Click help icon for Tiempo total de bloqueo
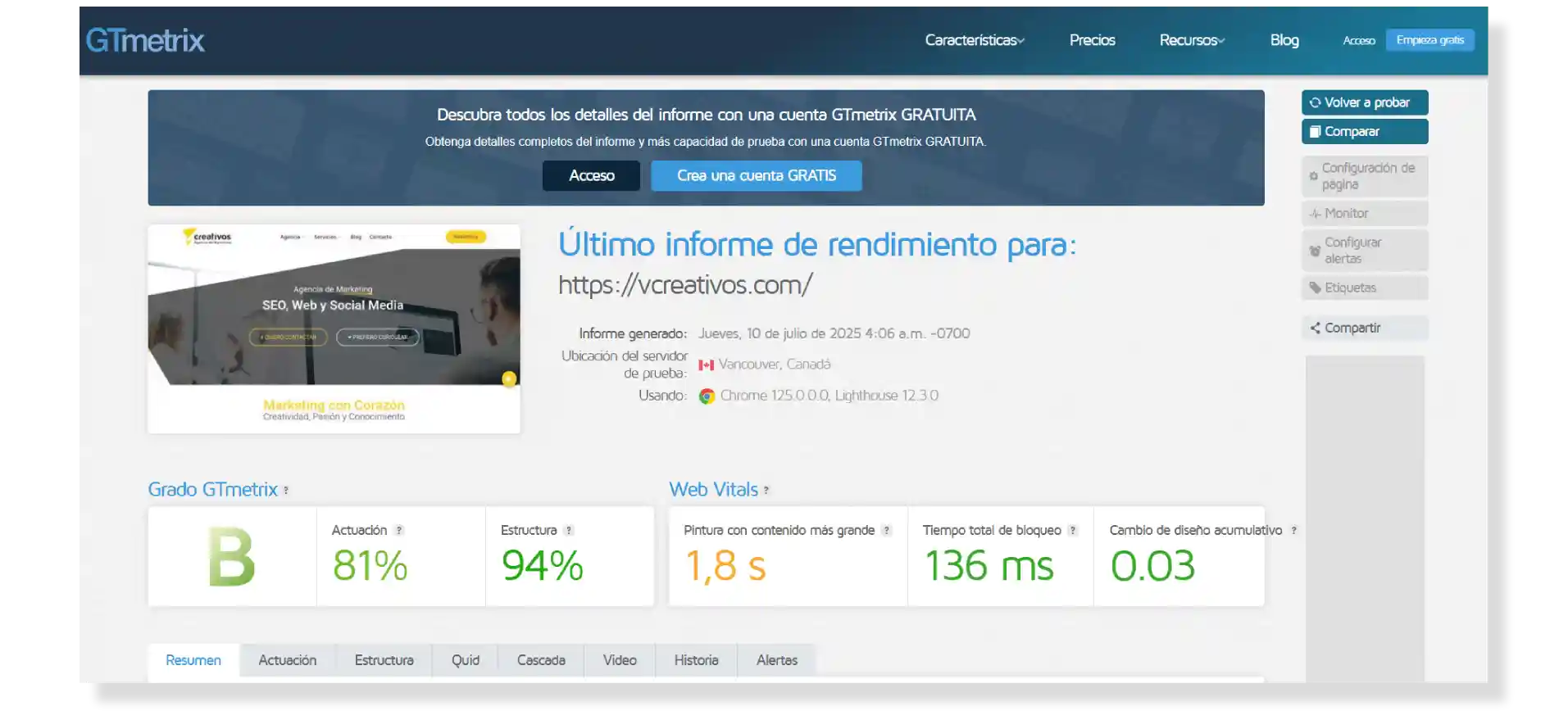Viewport: 1568px width, 720px height. (x=1072, y=531)
